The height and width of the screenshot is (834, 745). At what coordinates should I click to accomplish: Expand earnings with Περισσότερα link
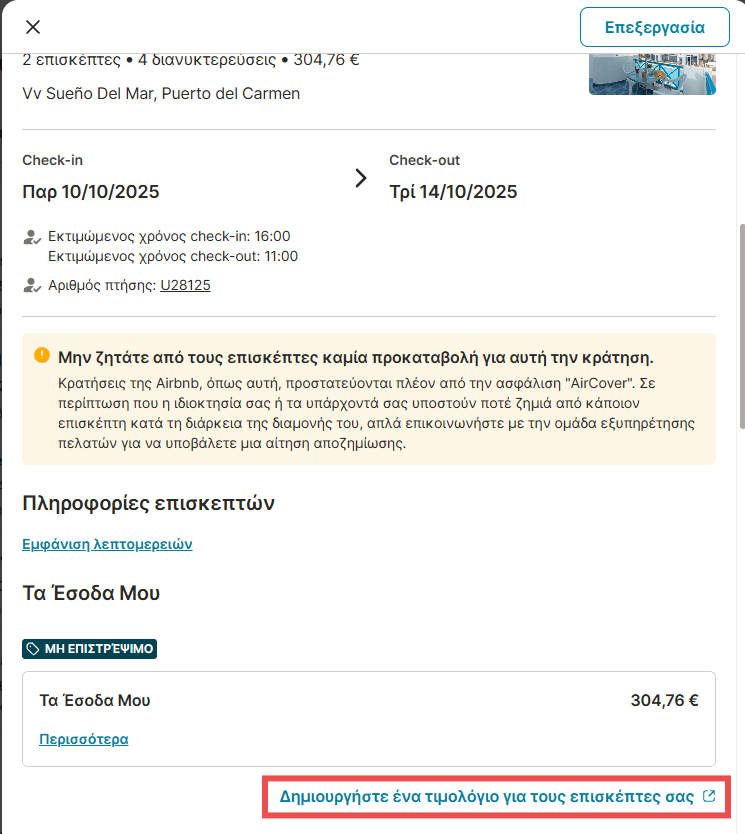point(83,740)
